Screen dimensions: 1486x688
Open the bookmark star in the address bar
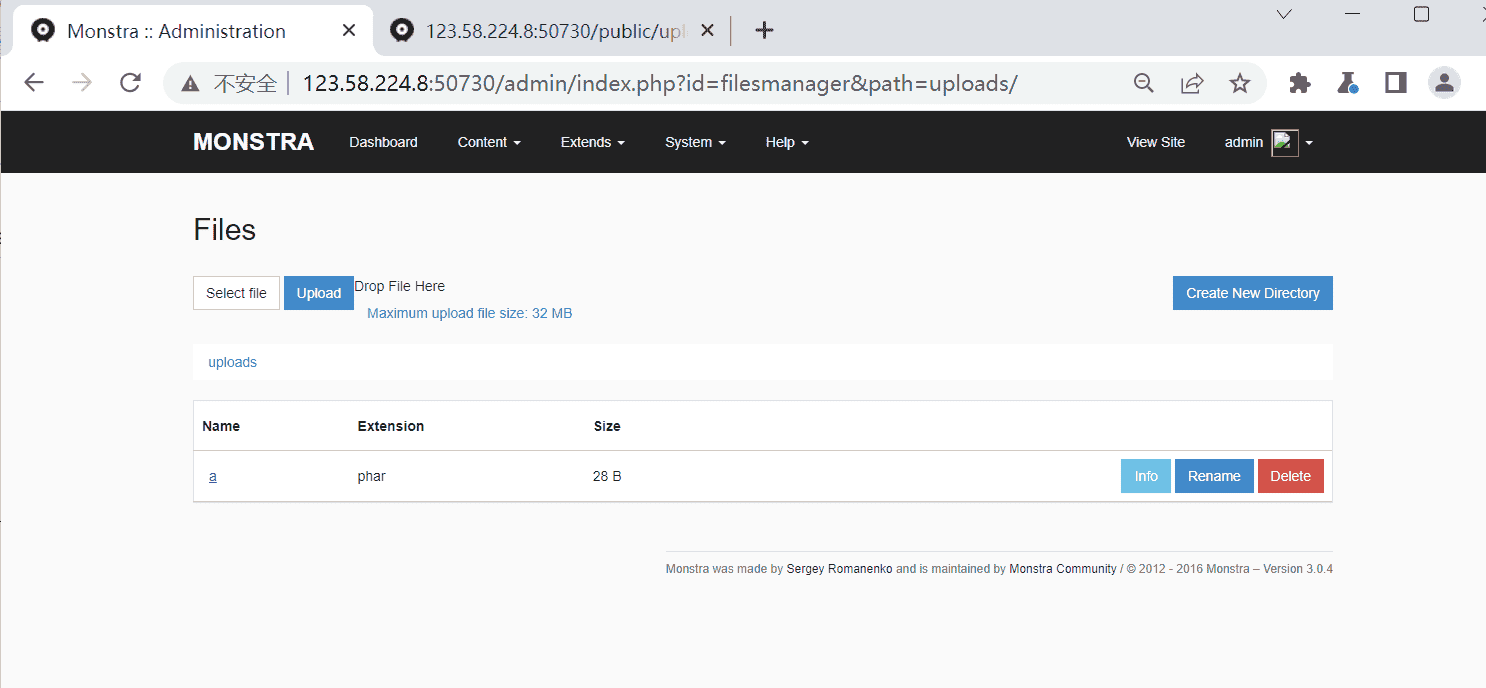click(x=1240, y=83)
